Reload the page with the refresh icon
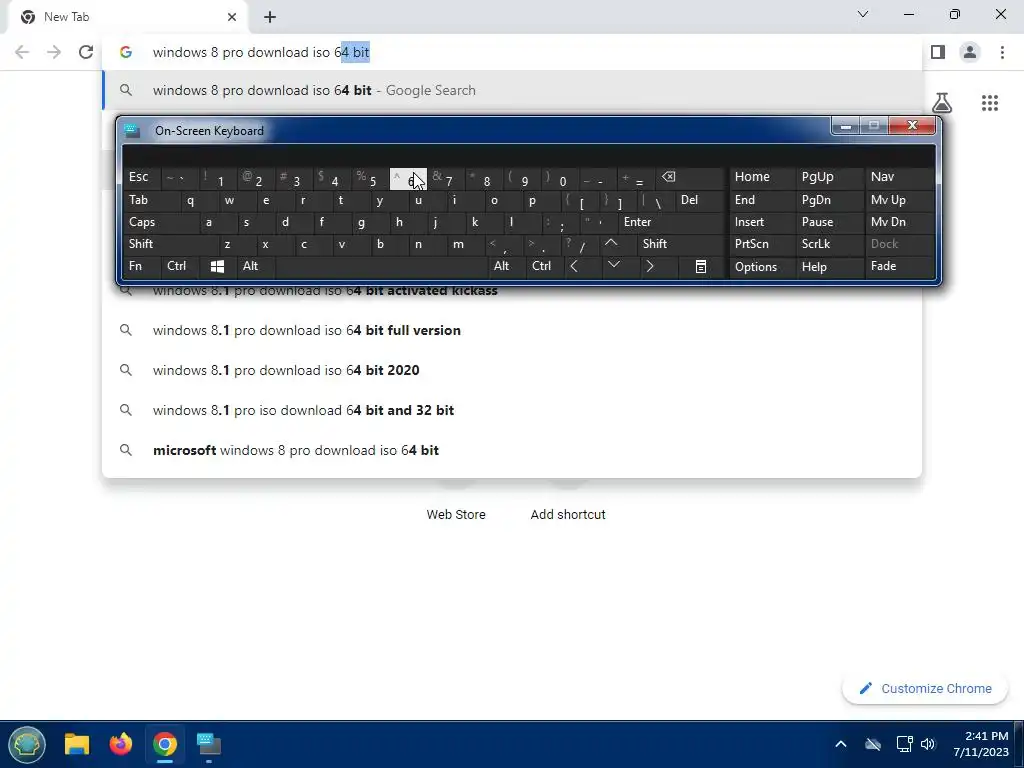 point(86,52)
